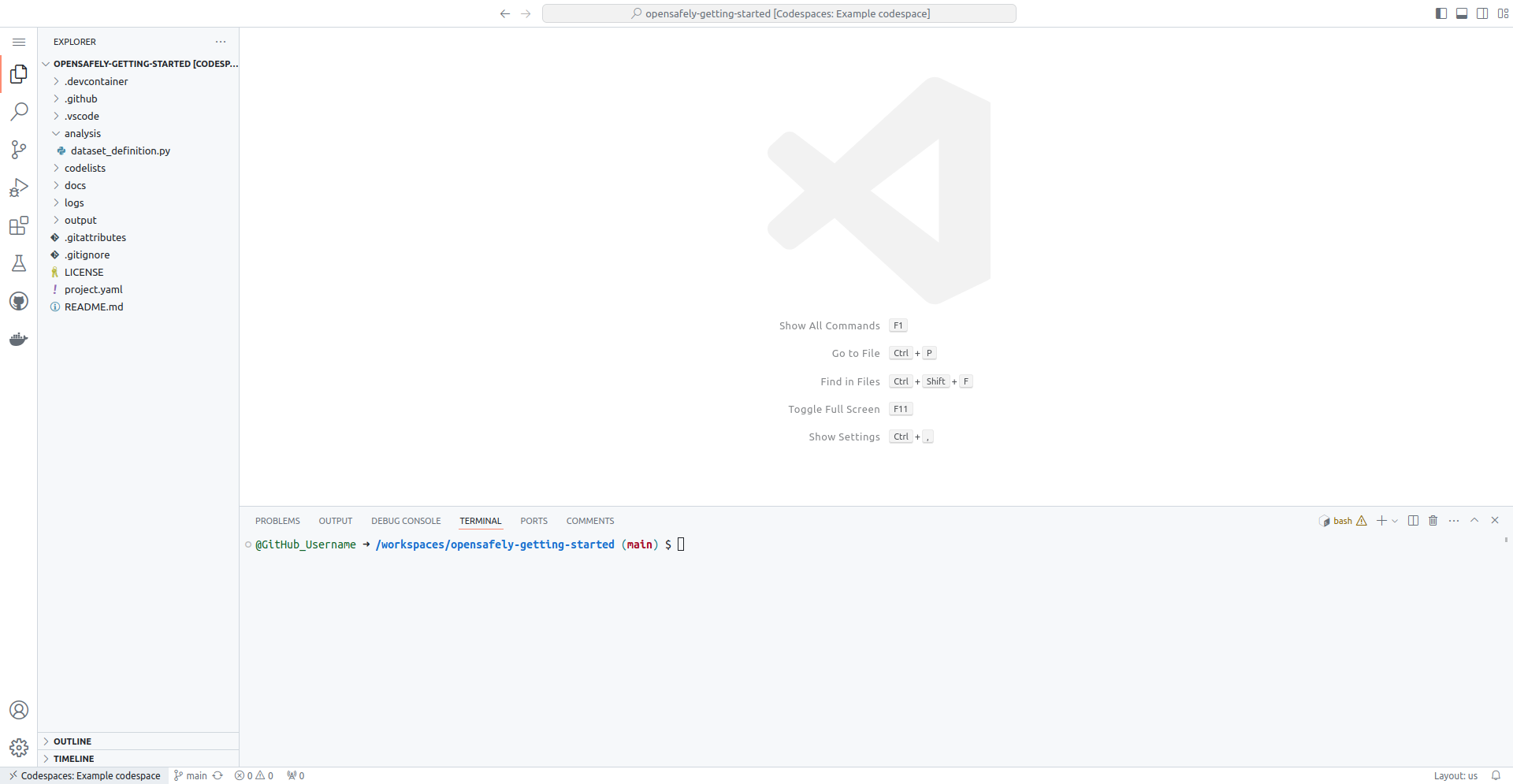The width and height of the screenshot is (1513, 784).
Task: Switch to the DEBUG CONSOLE tab
Action: click(x=406, y=520)
